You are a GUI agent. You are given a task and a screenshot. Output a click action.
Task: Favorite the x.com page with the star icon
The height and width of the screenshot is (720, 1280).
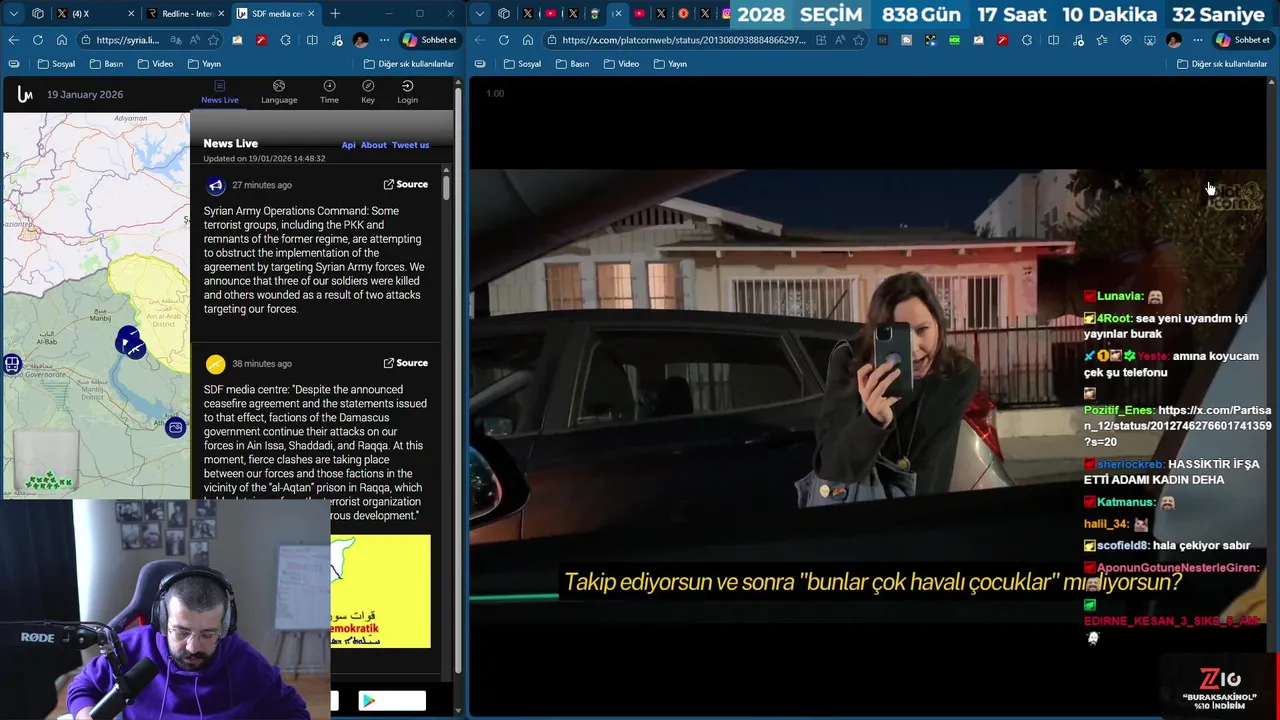[x=858, y=40]
